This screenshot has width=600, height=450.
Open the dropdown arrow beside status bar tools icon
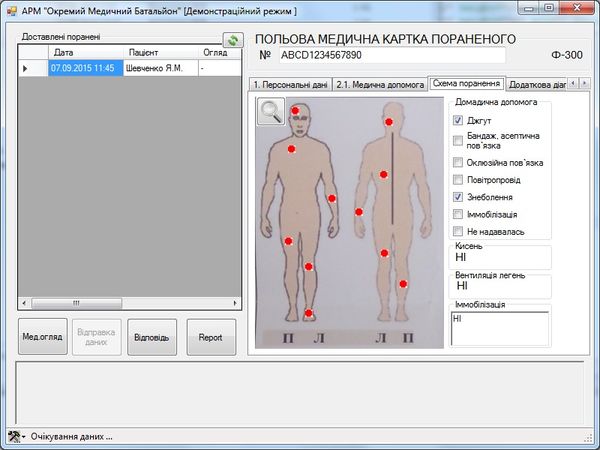pos(25,438)
